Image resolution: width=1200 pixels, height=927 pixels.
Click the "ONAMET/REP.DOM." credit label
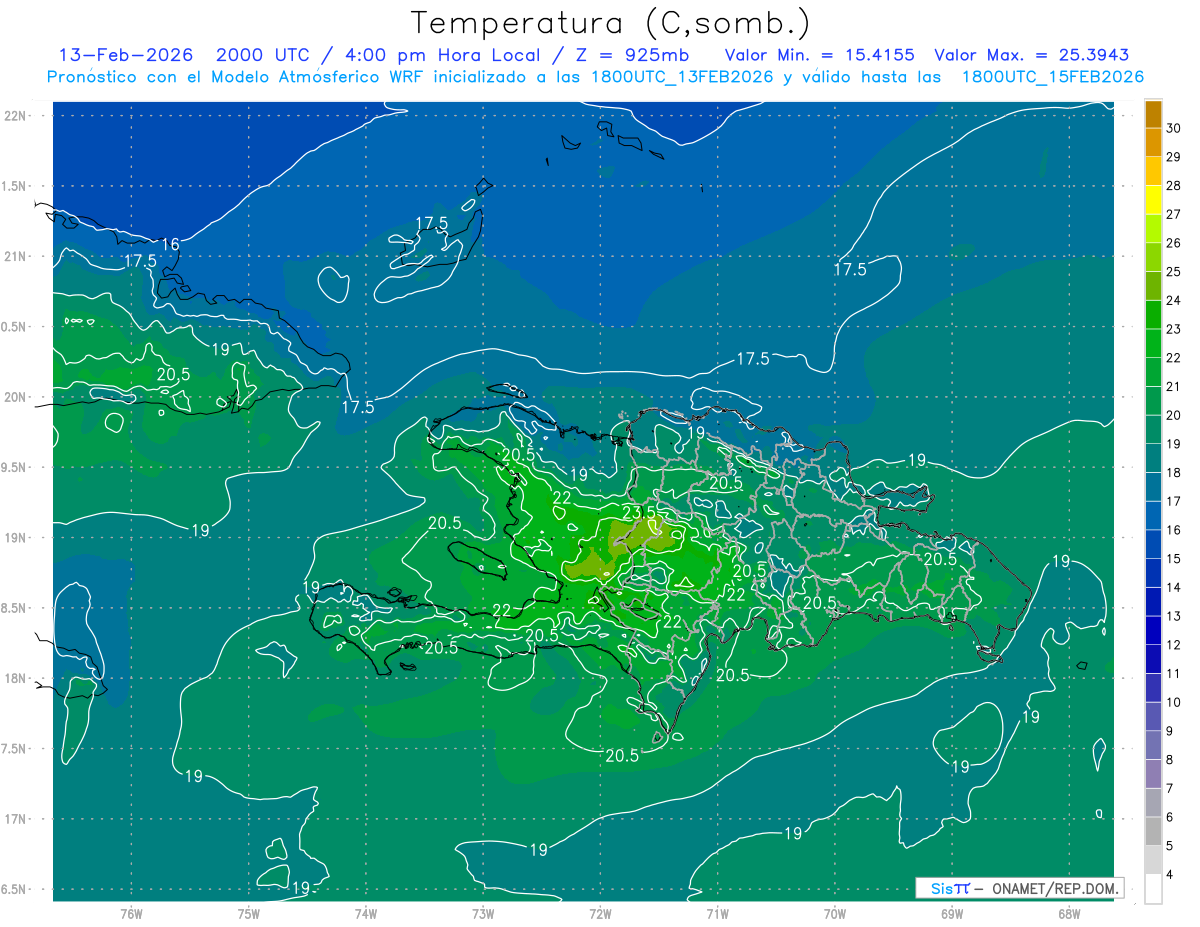point(1054,888)
